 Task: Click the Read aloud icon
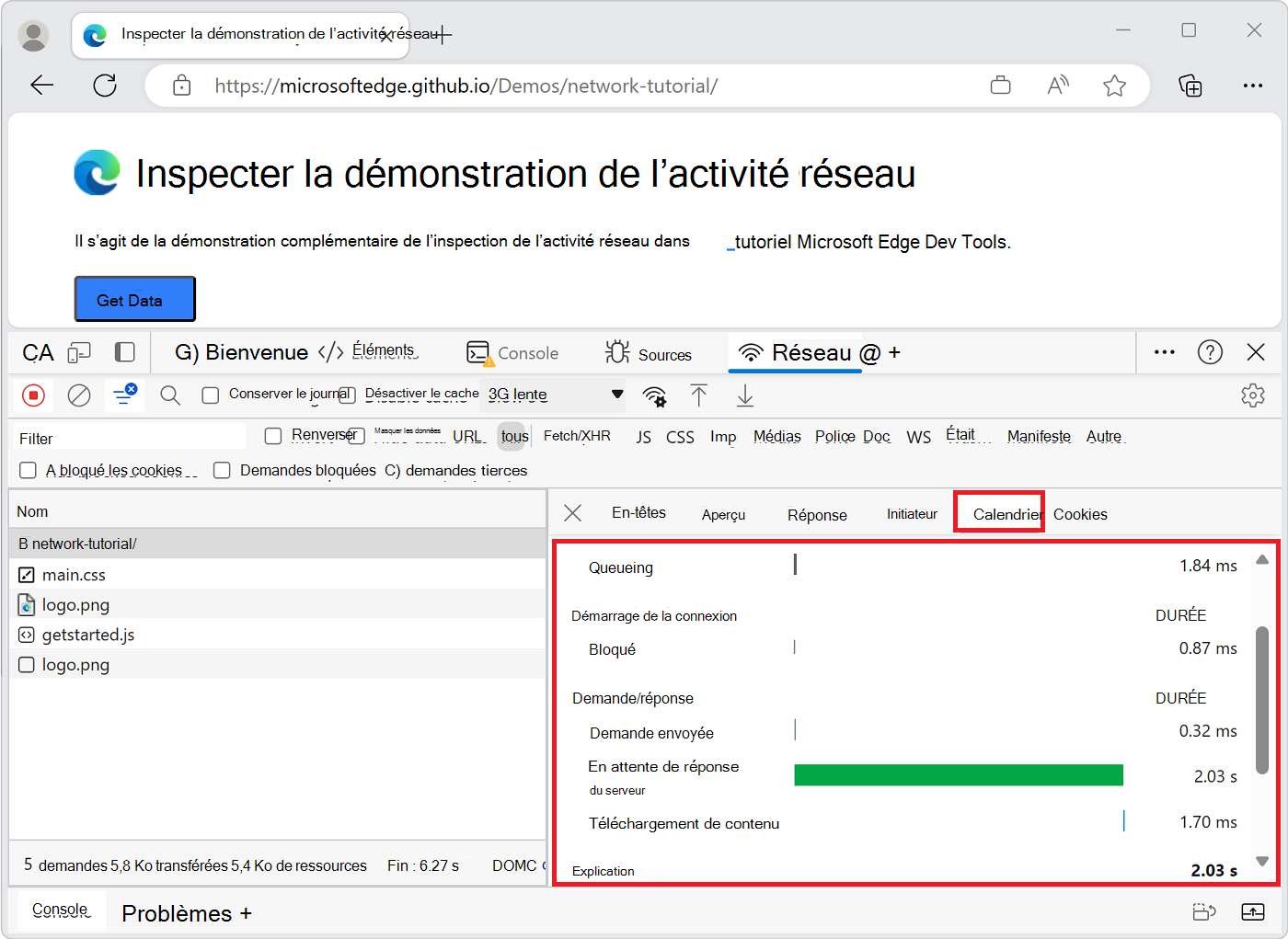click(x=1058, y=86)
